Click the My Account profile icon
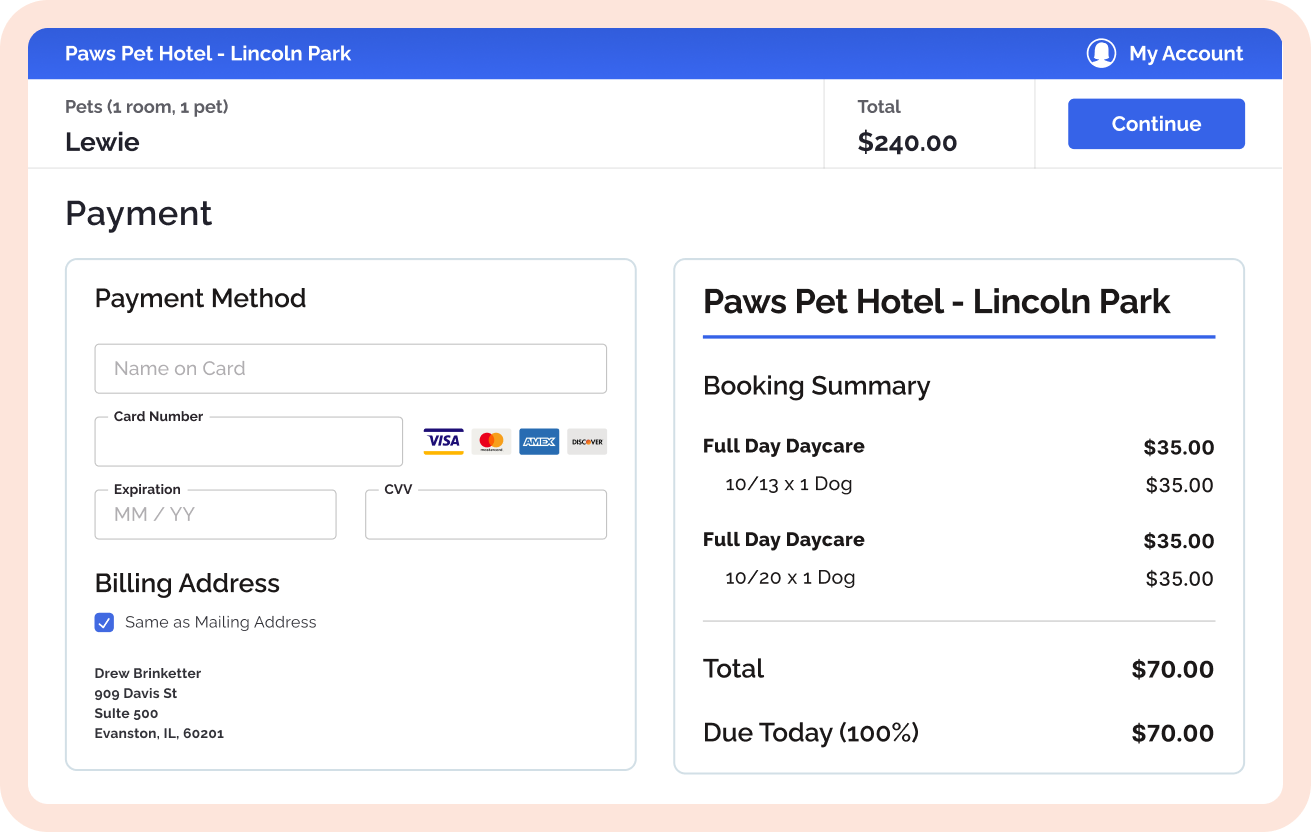The image size is (1311, 832). tap(1101, 53)
